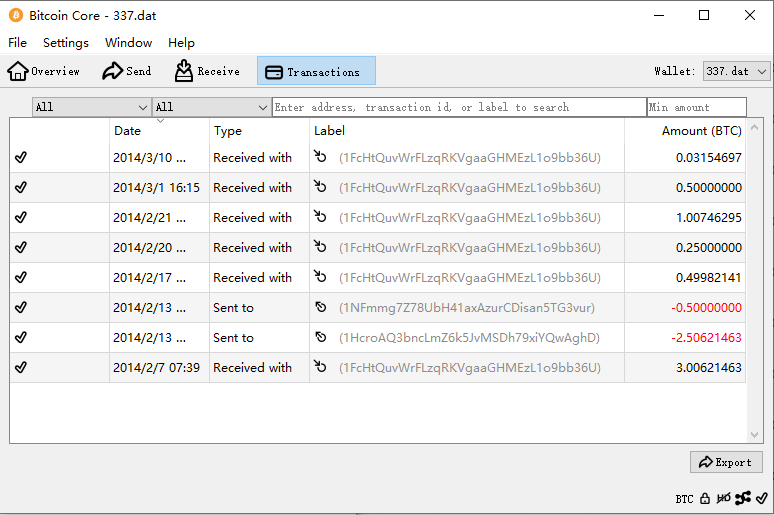Screen dimensions: 774x515
Task: Click the BTC unit display in status bar
Action: (x=684, y=498)
